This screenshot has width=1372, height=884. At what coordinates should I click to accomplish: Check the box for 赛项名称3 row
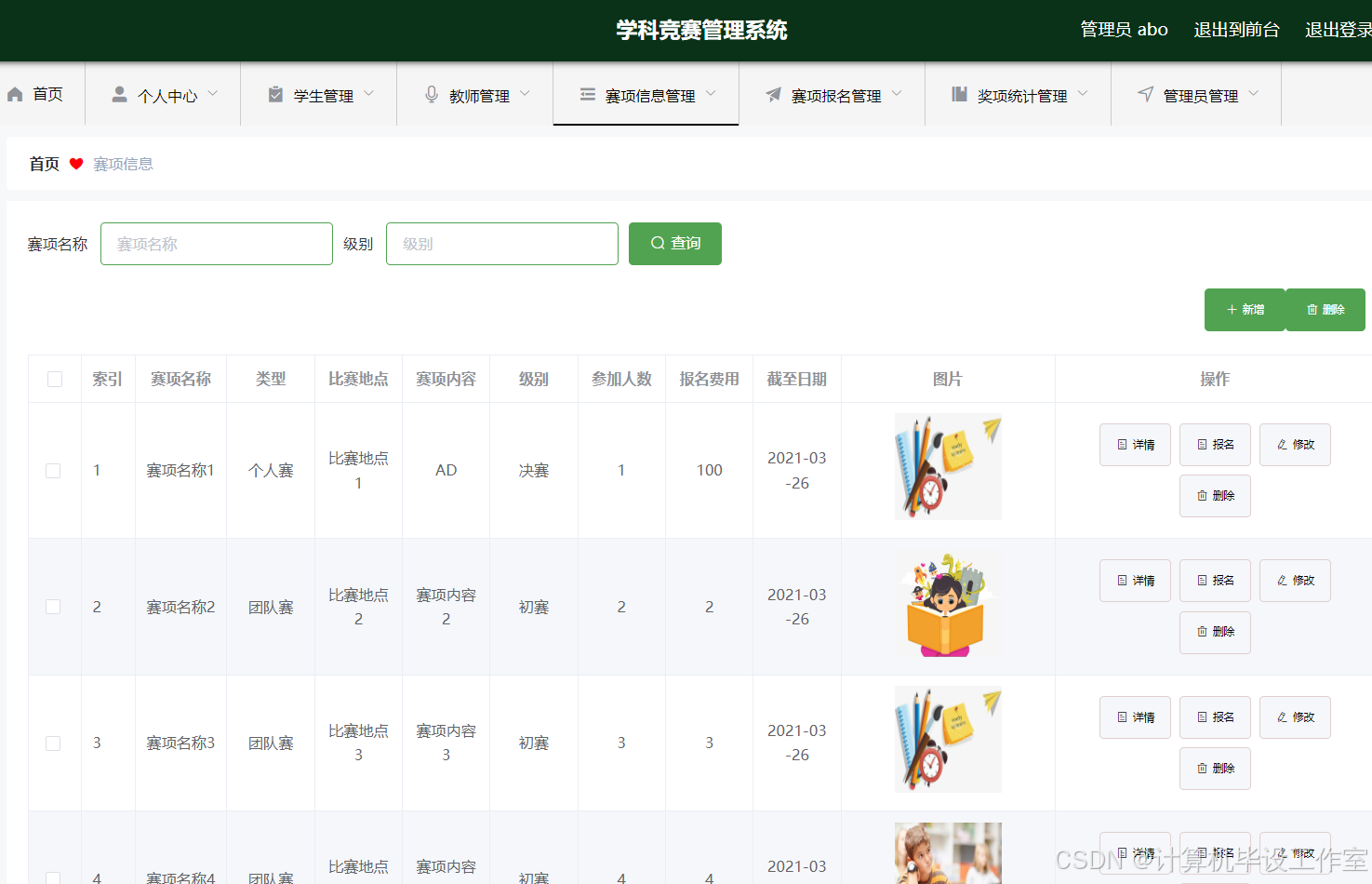(53, 743)
